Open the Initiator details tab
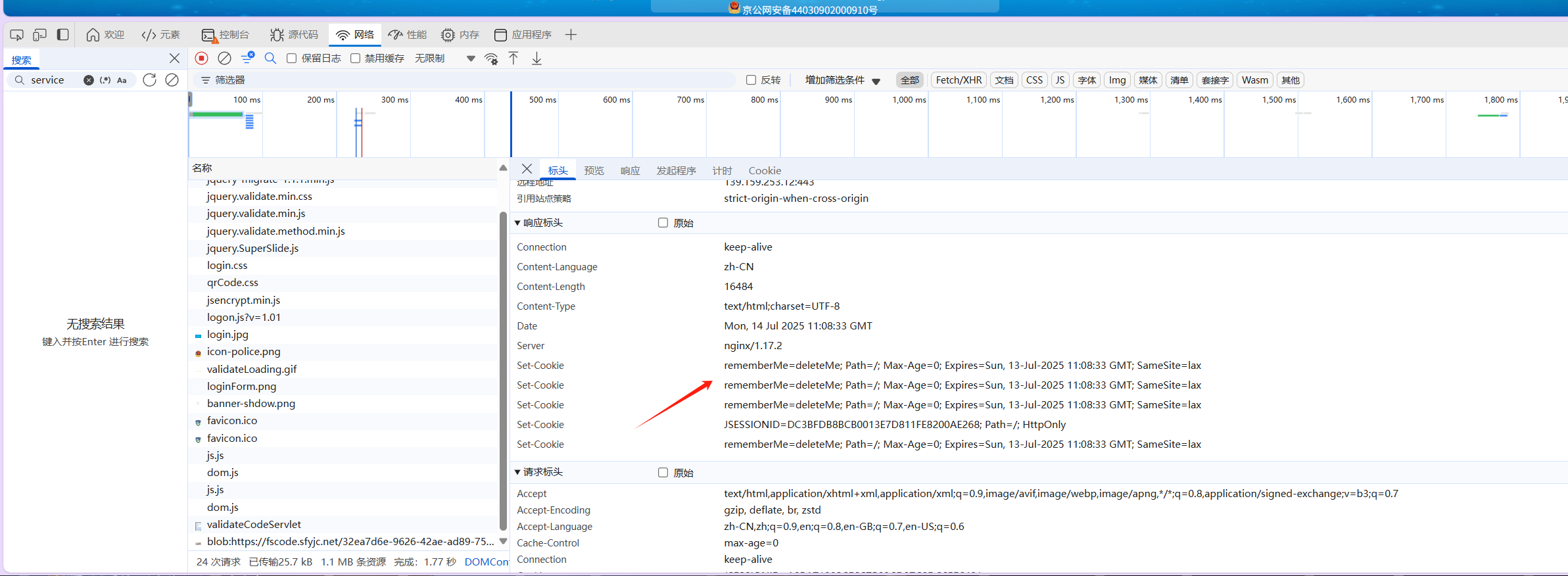Viewport: 1568px width, 576px height. (x=676, y=170)
